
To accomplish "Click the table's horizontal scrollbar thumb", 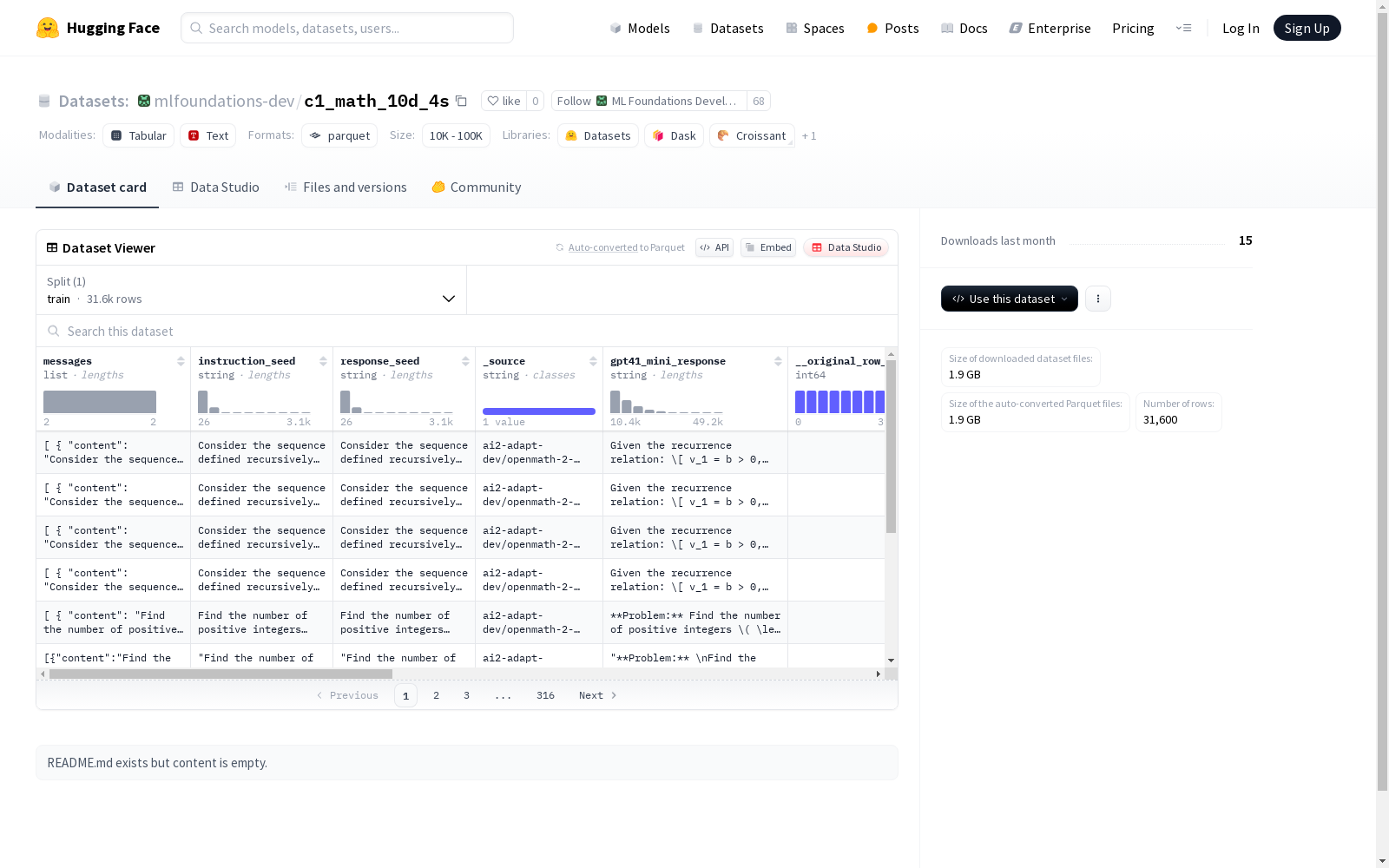I will click(x=221, y=674).
